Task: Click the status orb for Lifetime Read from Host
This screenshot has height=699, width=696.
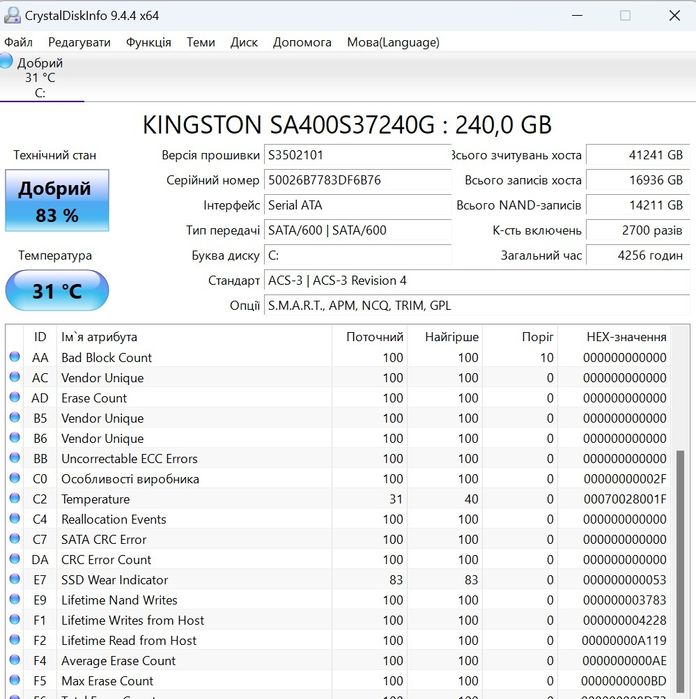Action: coord(15,639)
